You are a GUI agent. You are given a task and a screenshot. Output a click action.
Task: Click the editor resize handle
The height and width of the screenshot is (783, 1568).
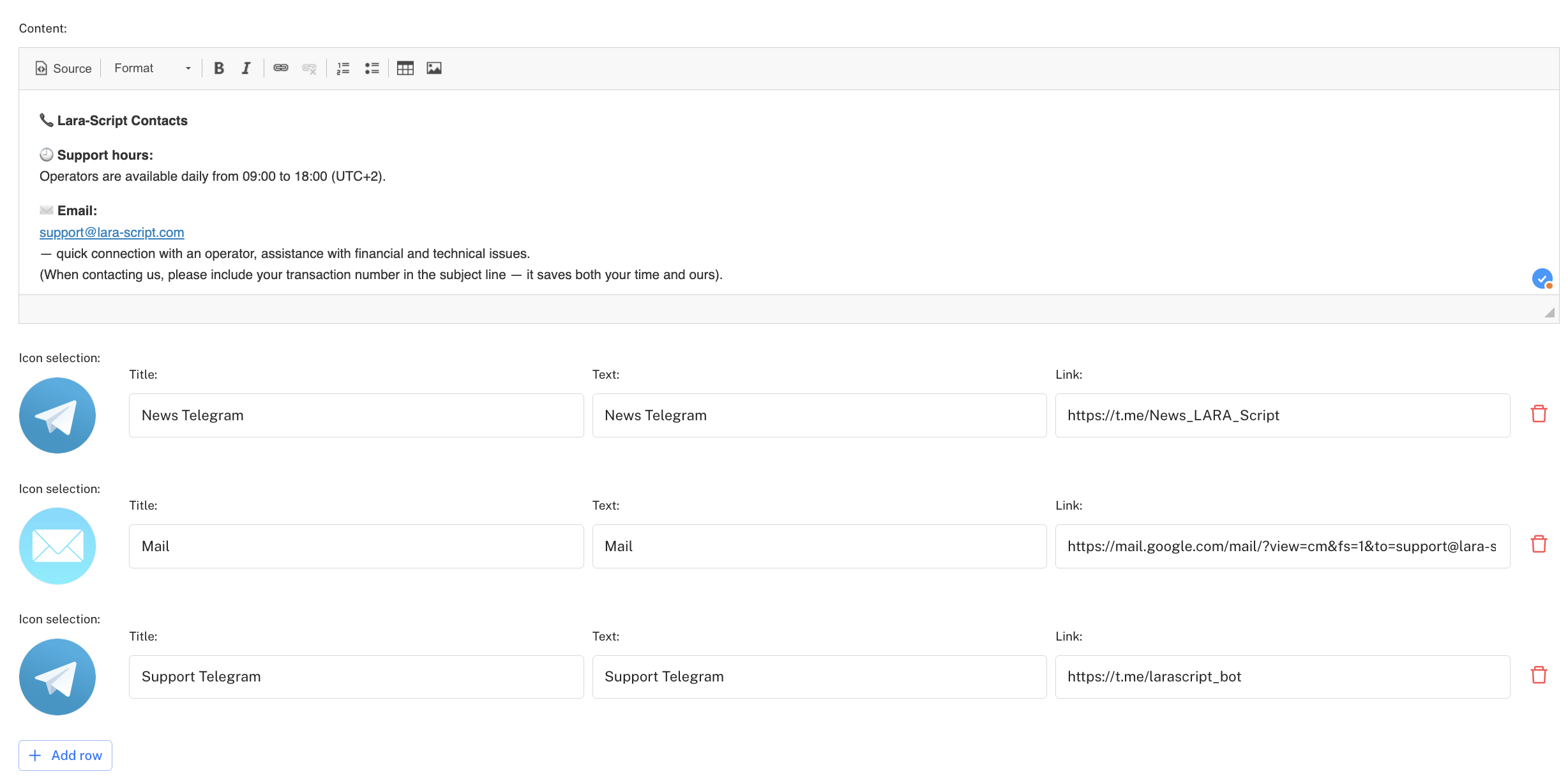point(1549,312)
